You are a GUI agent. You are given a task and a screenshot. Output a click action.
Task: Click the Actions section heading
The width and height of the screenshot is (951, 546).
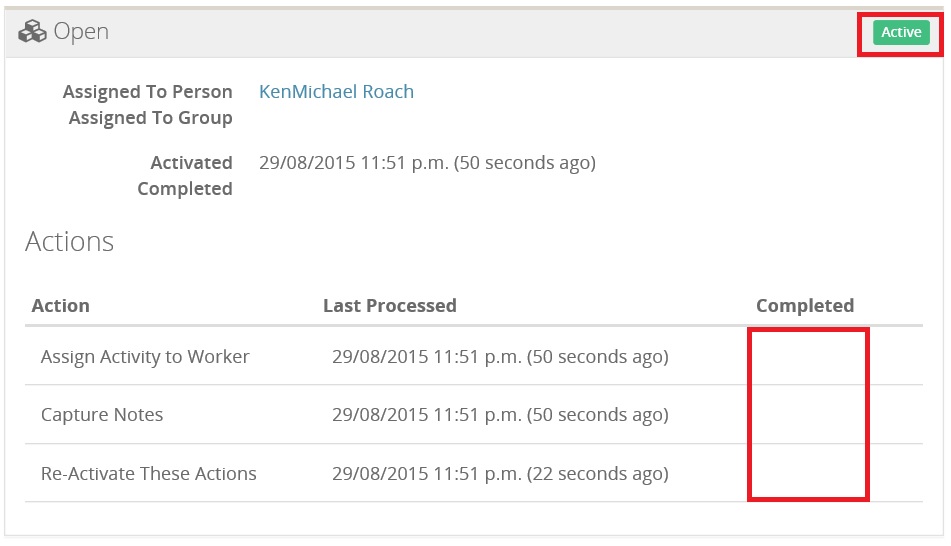pos(70,242)
